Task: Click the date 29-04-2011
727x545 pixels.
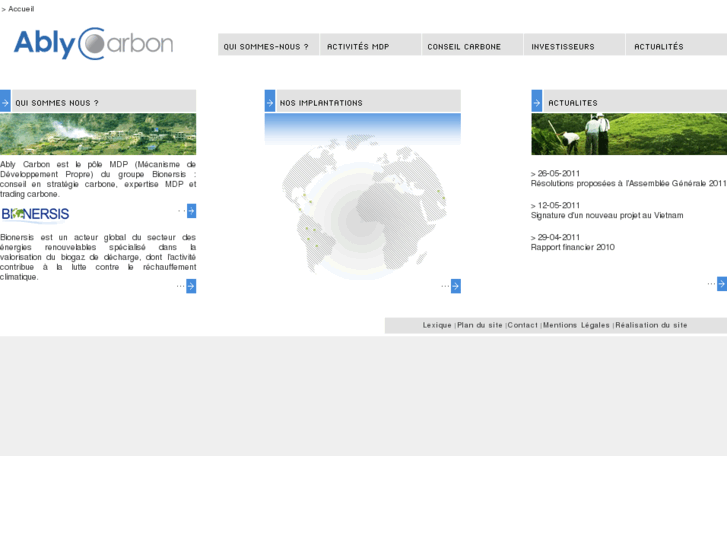Action: [559, 237]
